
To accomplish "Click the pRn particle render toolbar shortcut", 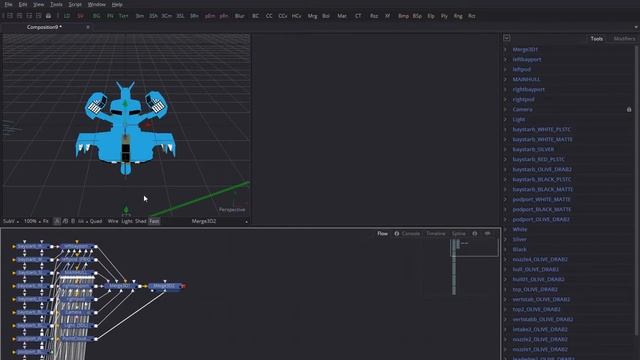I will (224, 16).
